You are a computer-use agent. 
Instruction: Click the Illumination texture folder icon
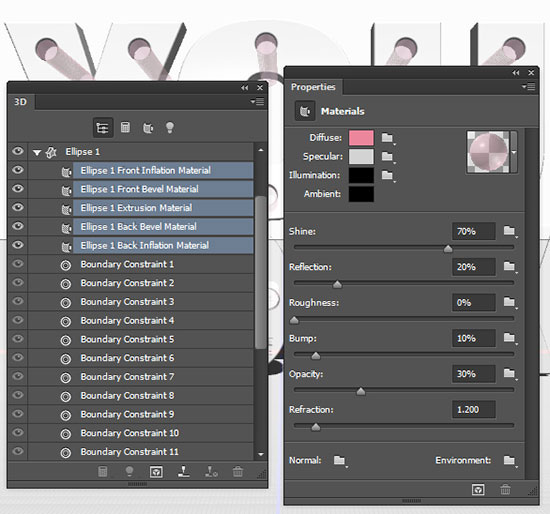coord(387,175)
